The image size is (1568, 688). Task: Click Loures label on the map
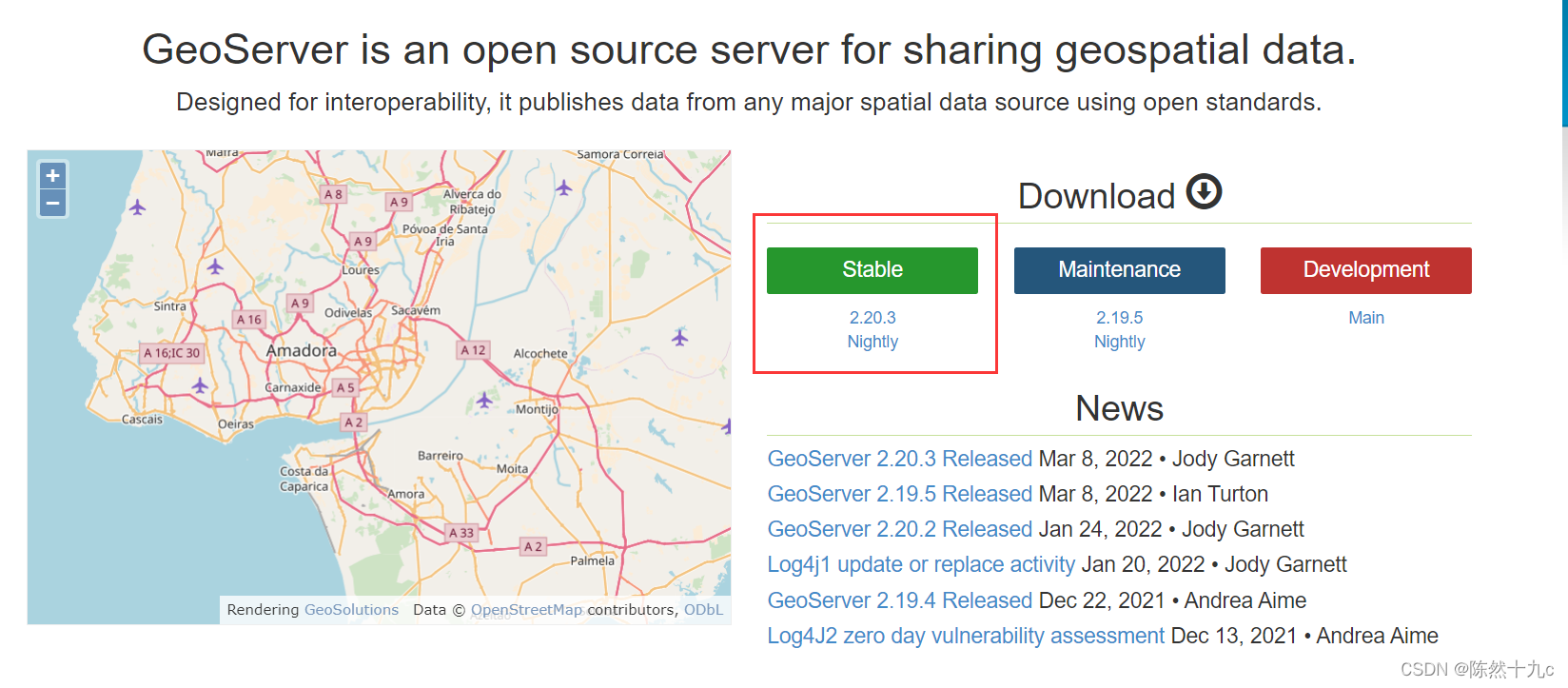point(361,270)
